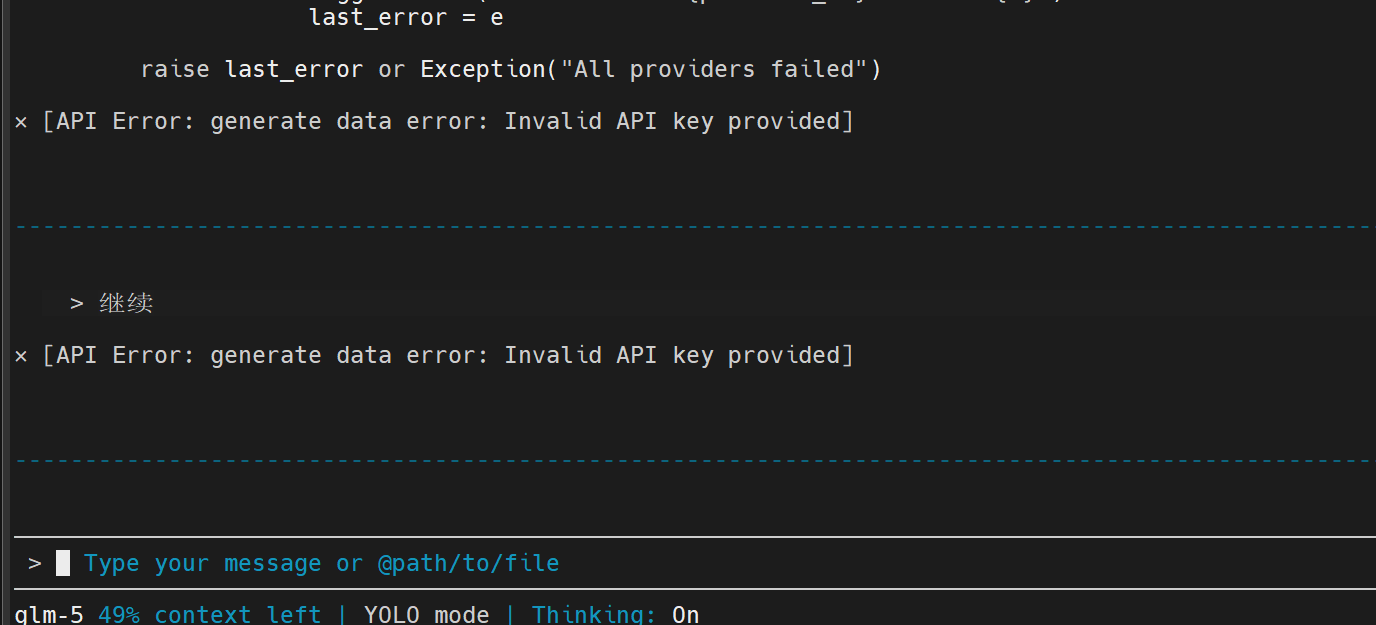Click the dashed separator line above 继续
Screen dimensions: 1376x625
[x=692, y=227]
